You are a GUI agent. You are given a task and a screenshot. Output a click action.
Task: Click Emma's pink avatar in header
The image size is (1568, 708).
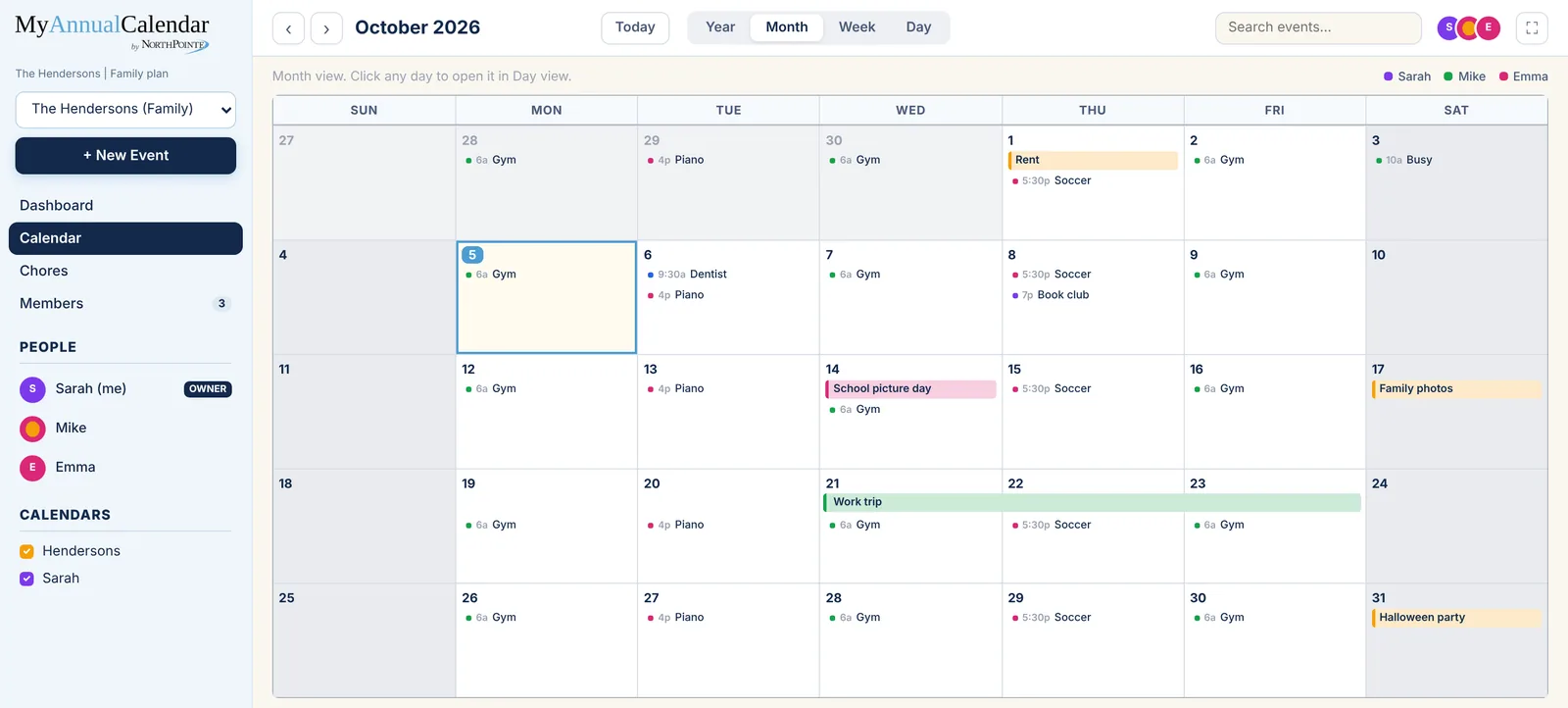1489,27
